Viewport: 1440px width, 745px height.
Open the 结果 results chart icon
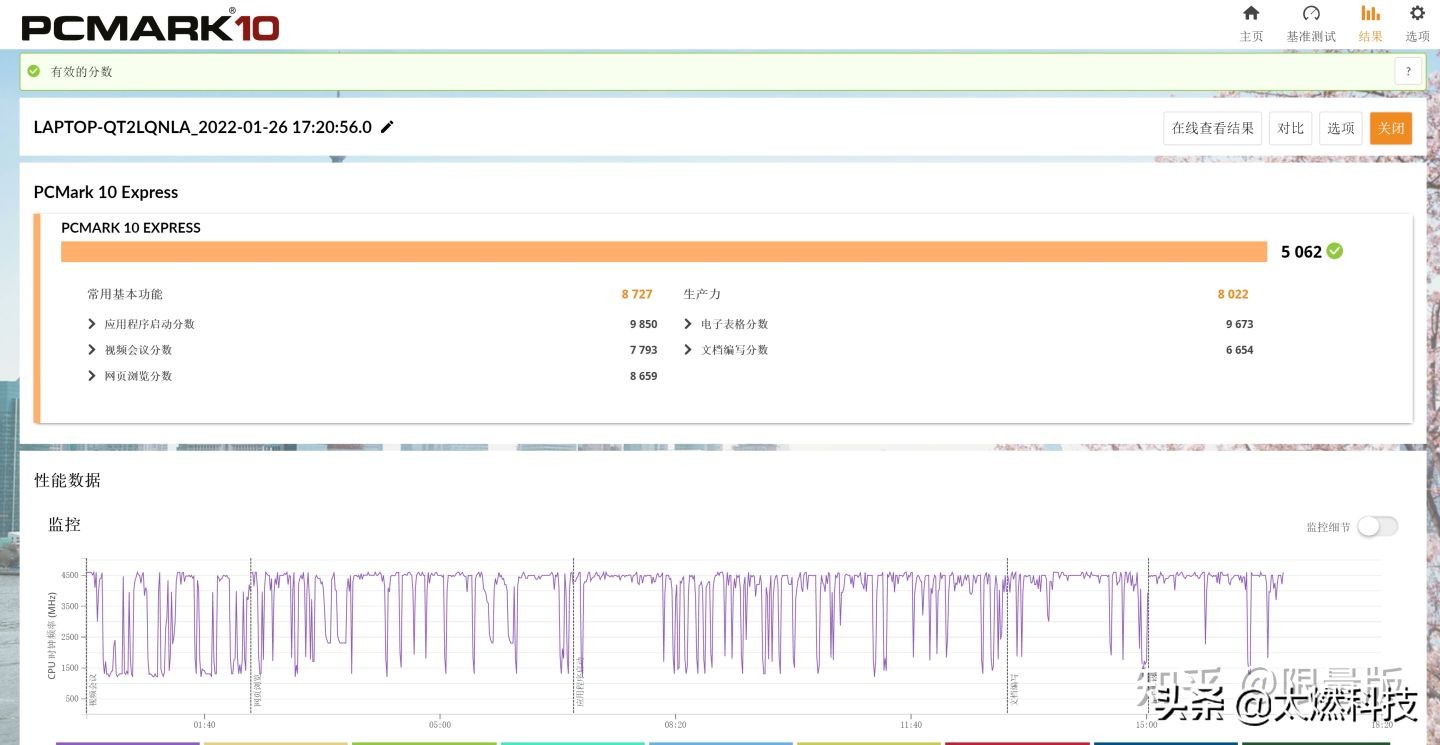[x=1371, y=13]
